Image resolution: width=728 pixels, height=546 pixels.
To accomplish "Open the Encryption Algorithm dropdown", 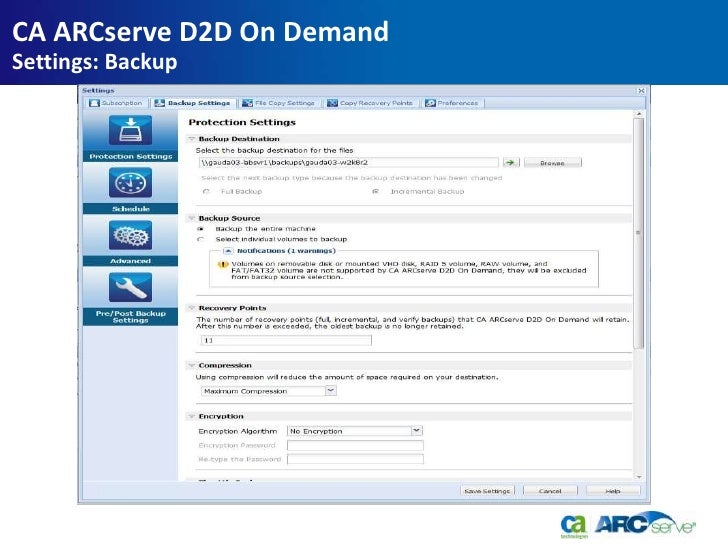I will 416,431.
